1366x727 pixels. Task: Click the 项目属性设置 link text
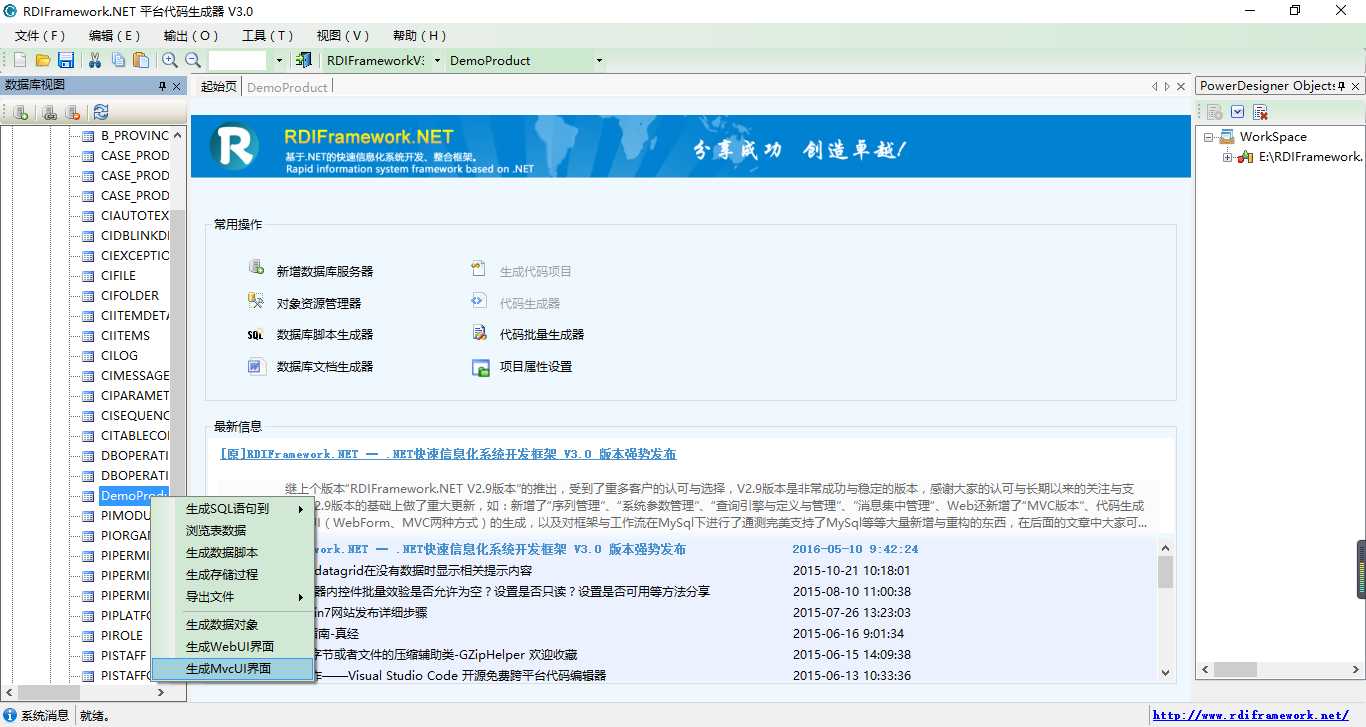[x=536, y=367]
